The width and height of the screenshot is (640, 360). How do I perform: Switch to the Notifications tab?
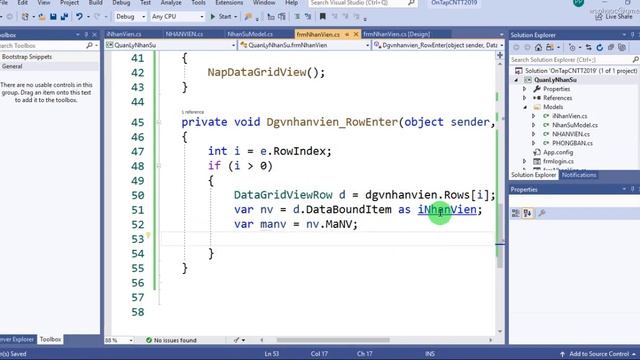pyautogui.click(x=578, y=175)
